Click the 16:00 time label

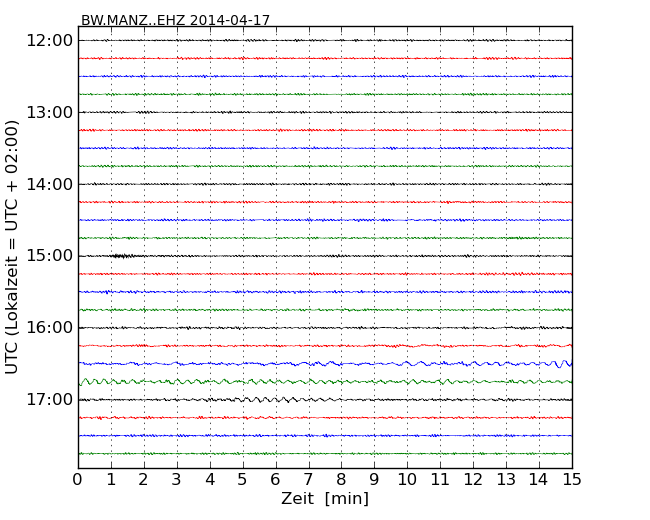(49, 328)
